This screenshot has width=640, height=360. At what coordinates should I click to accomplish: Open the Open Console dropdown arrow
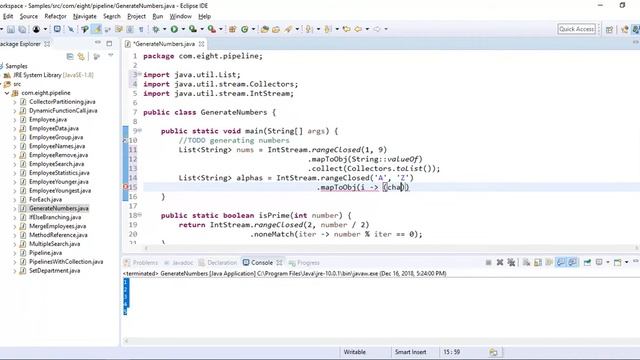[627, 262]
